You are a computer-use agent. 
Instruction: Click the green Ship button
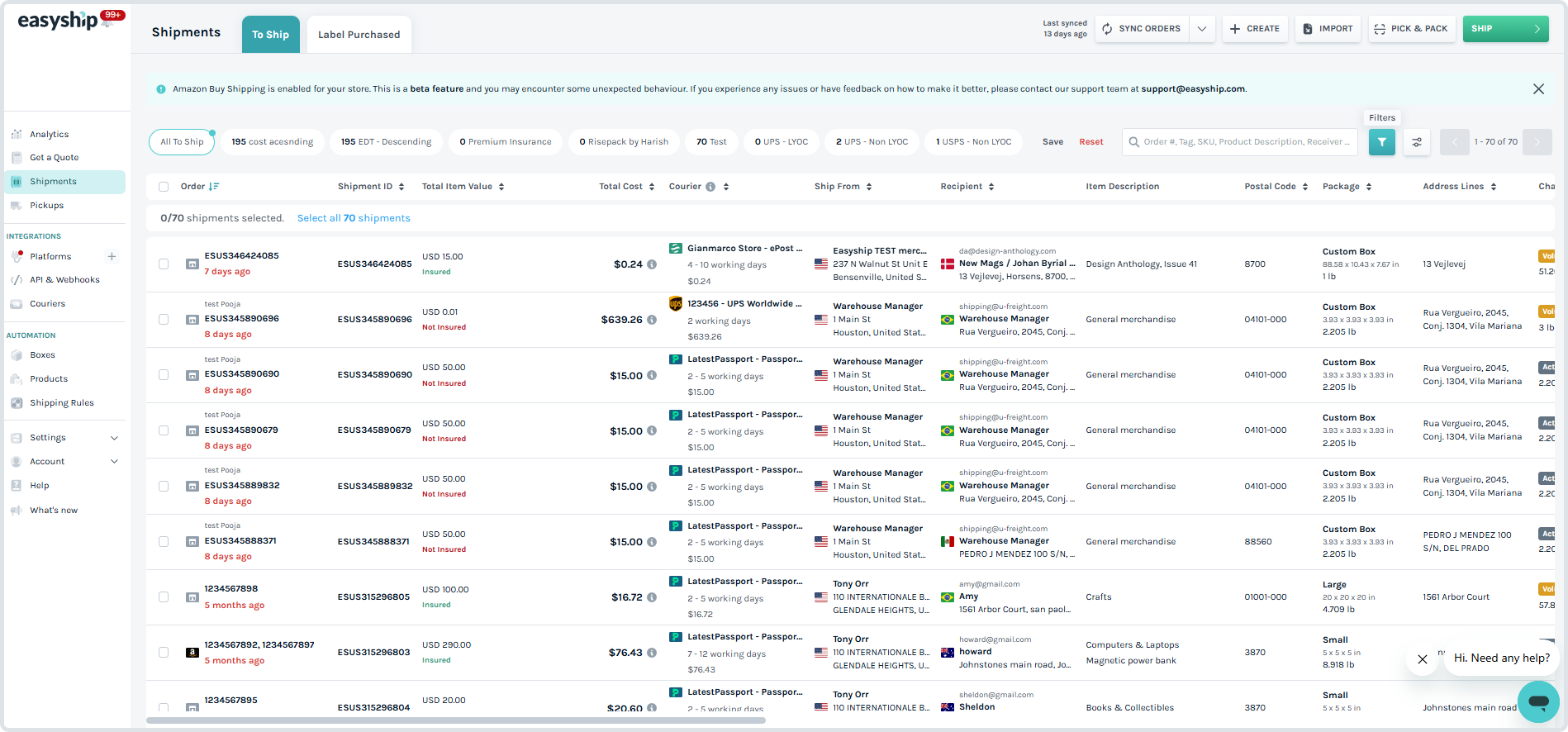point(1505,29)
